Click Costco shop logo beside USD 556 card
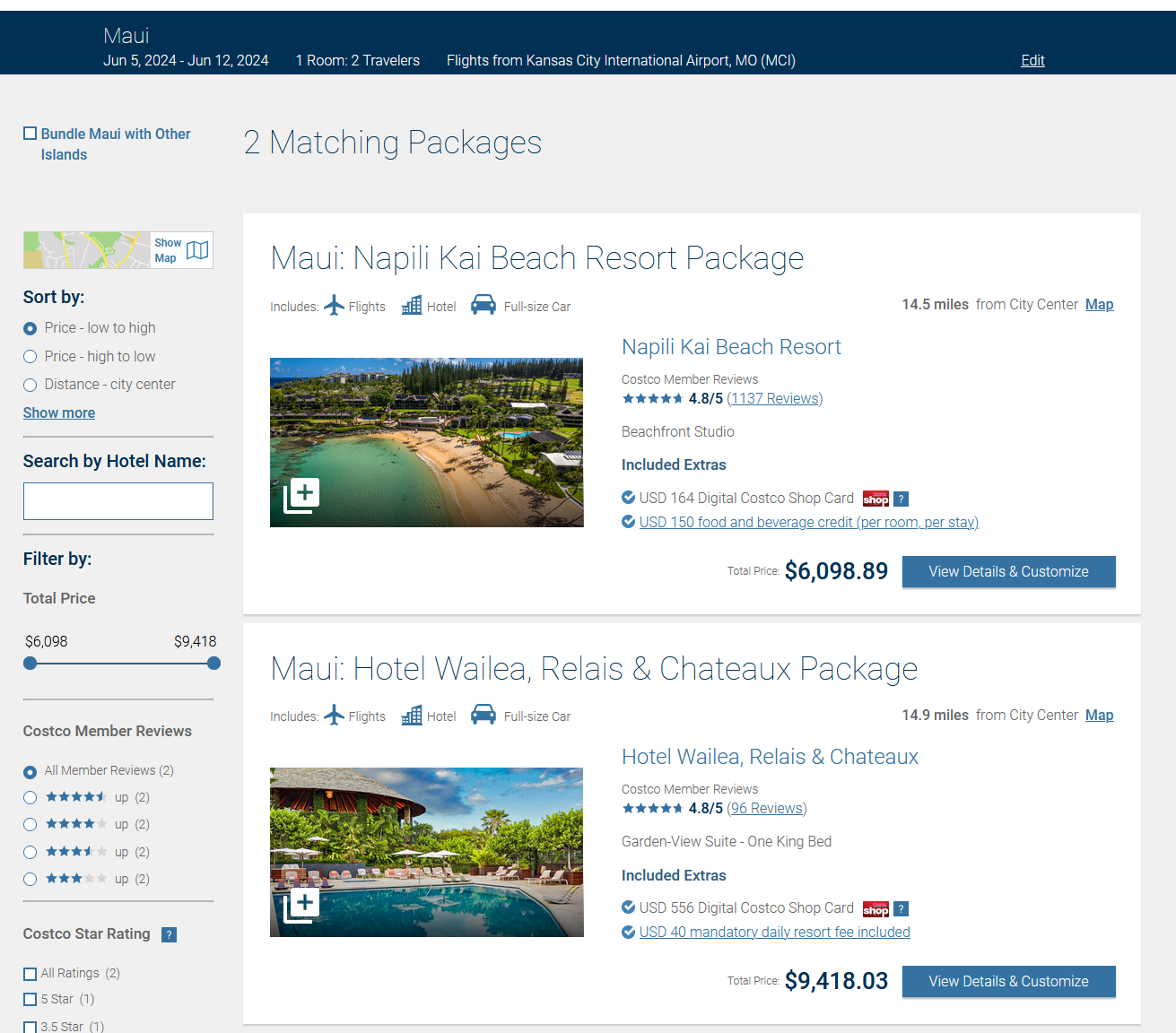Image resolution: width=1176 pixels, height=1033 pixels. [875, 909]
